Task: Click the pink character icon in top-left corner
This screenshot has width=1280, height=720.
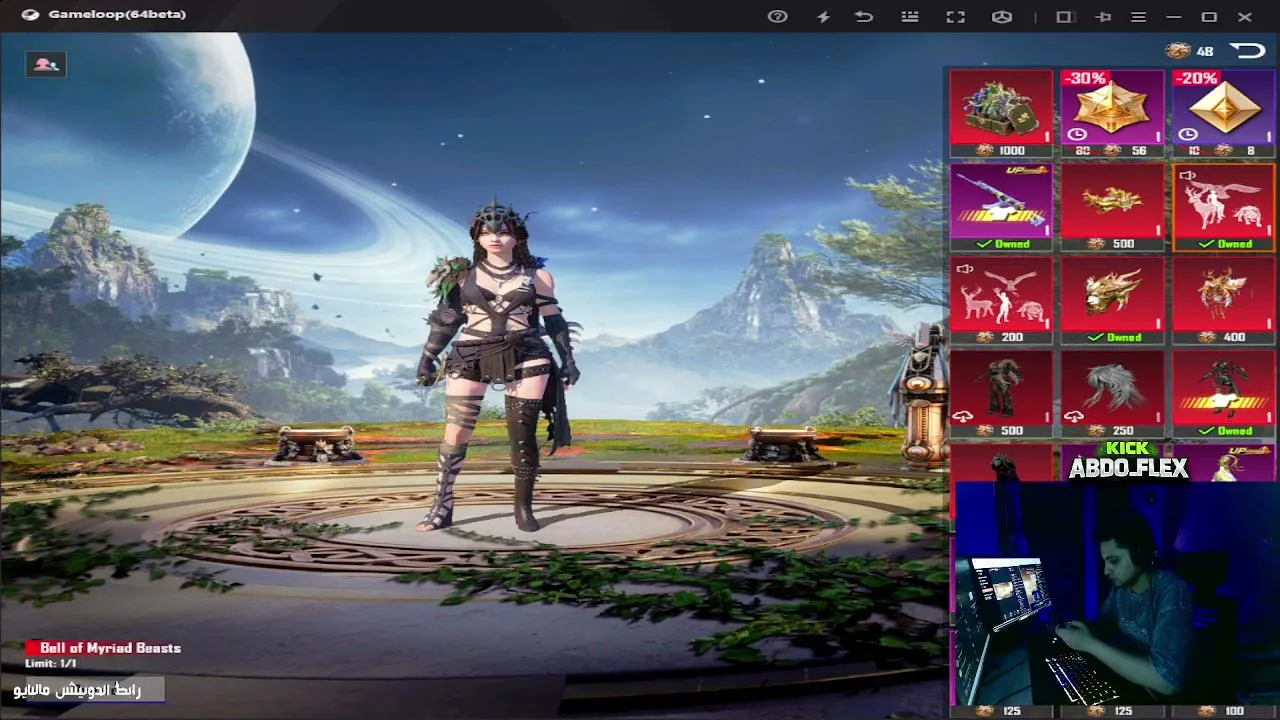Action: click(45, 64)
